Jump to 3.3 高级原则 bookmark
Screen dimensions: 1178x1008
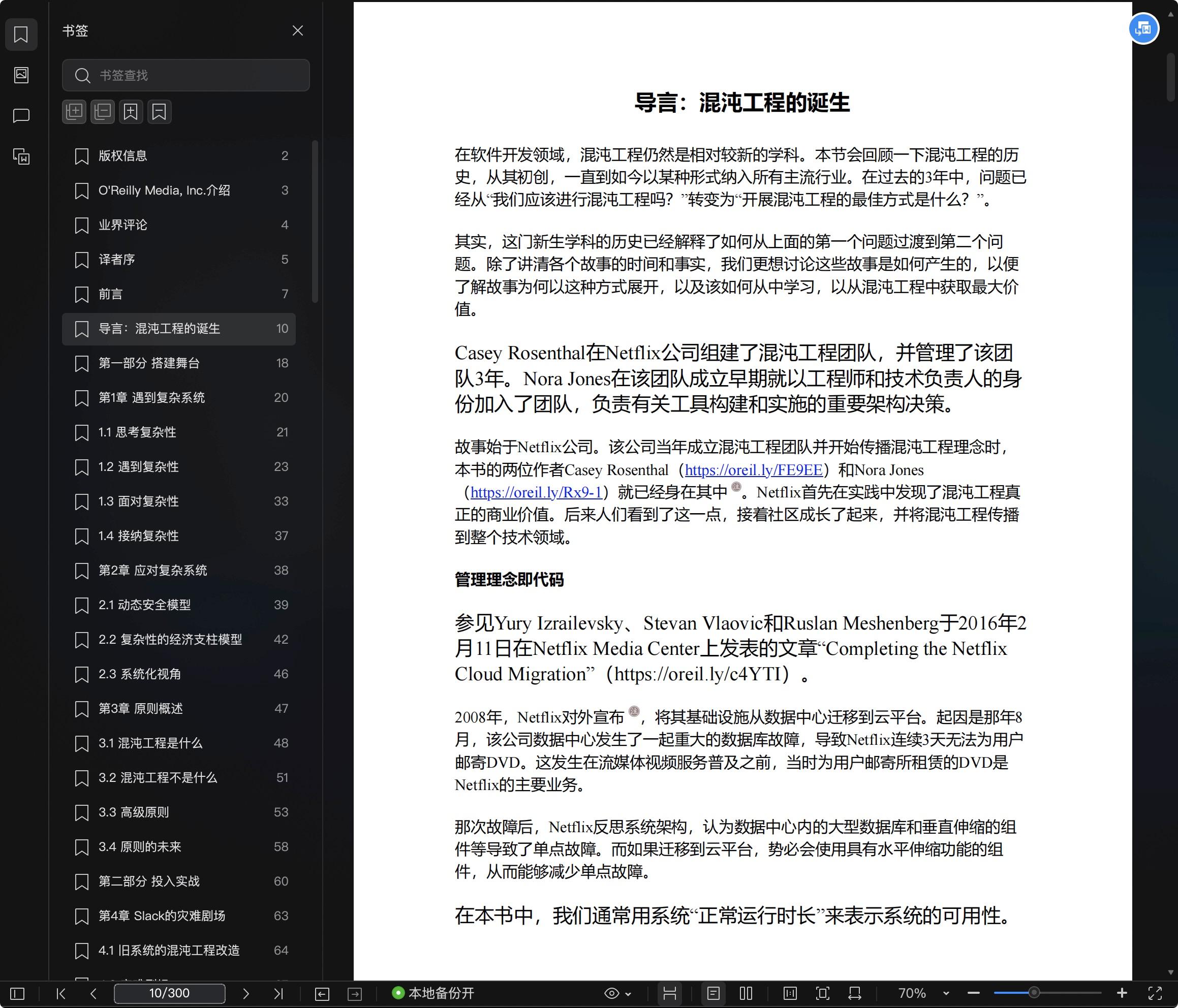(178, 812)
